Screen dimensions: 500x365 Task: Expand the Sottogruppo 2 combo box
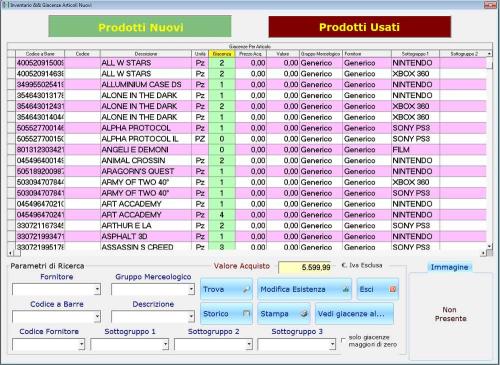[x=249, y=344]
